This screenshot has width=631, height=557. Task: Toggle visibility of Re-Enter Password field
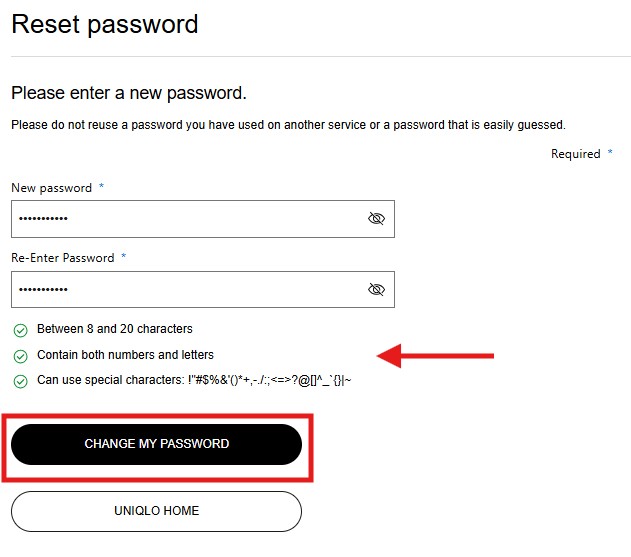pos(376,289)
